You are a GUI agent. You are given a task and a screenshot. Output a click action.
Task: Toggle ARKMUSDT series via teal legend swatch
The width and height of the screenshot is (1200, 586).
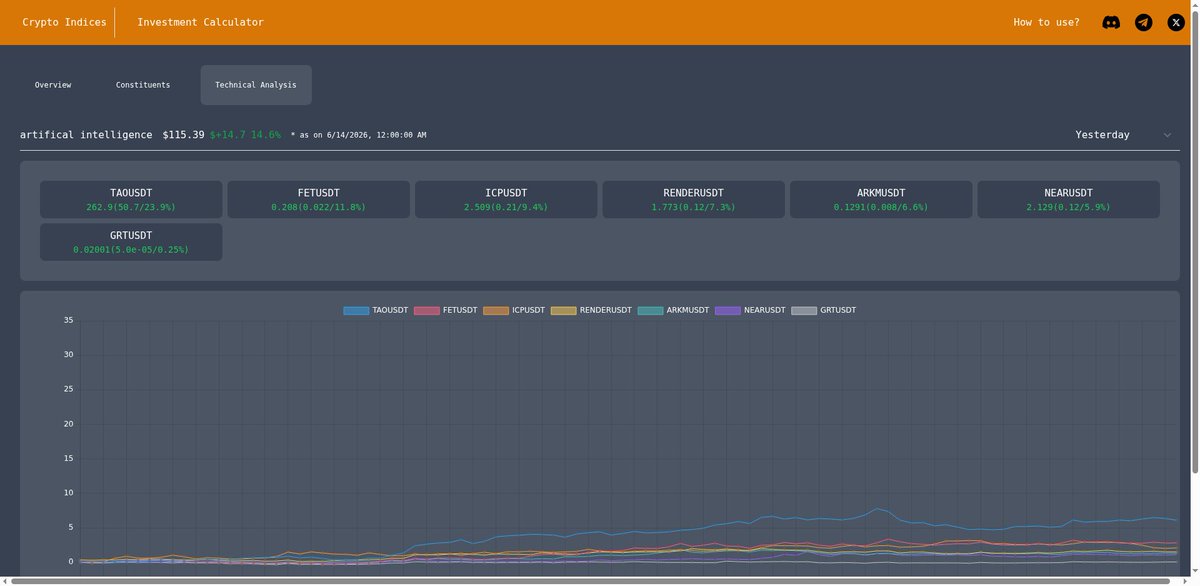point(651,310)
